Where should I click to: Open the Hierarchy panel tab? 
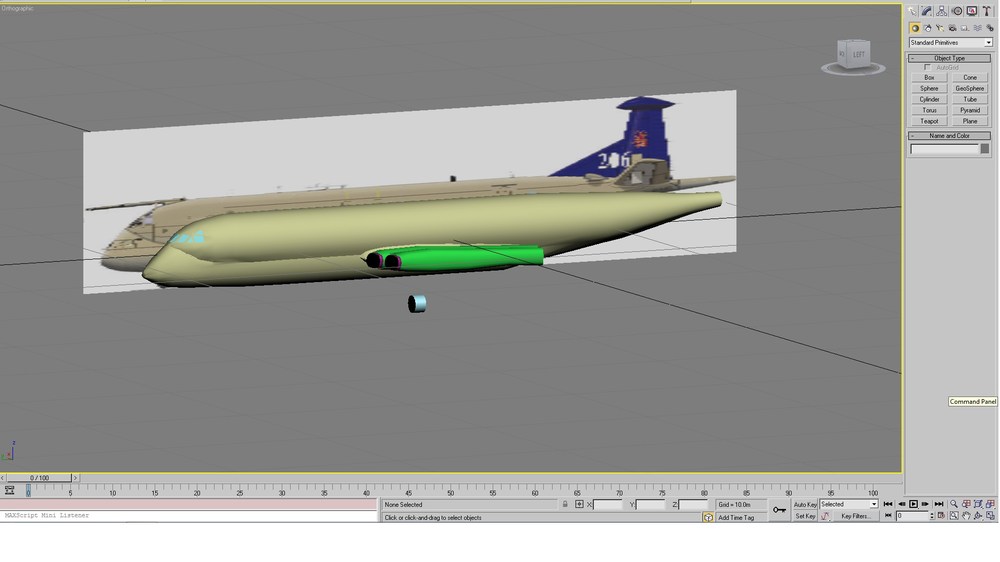(x=942, y=11)
